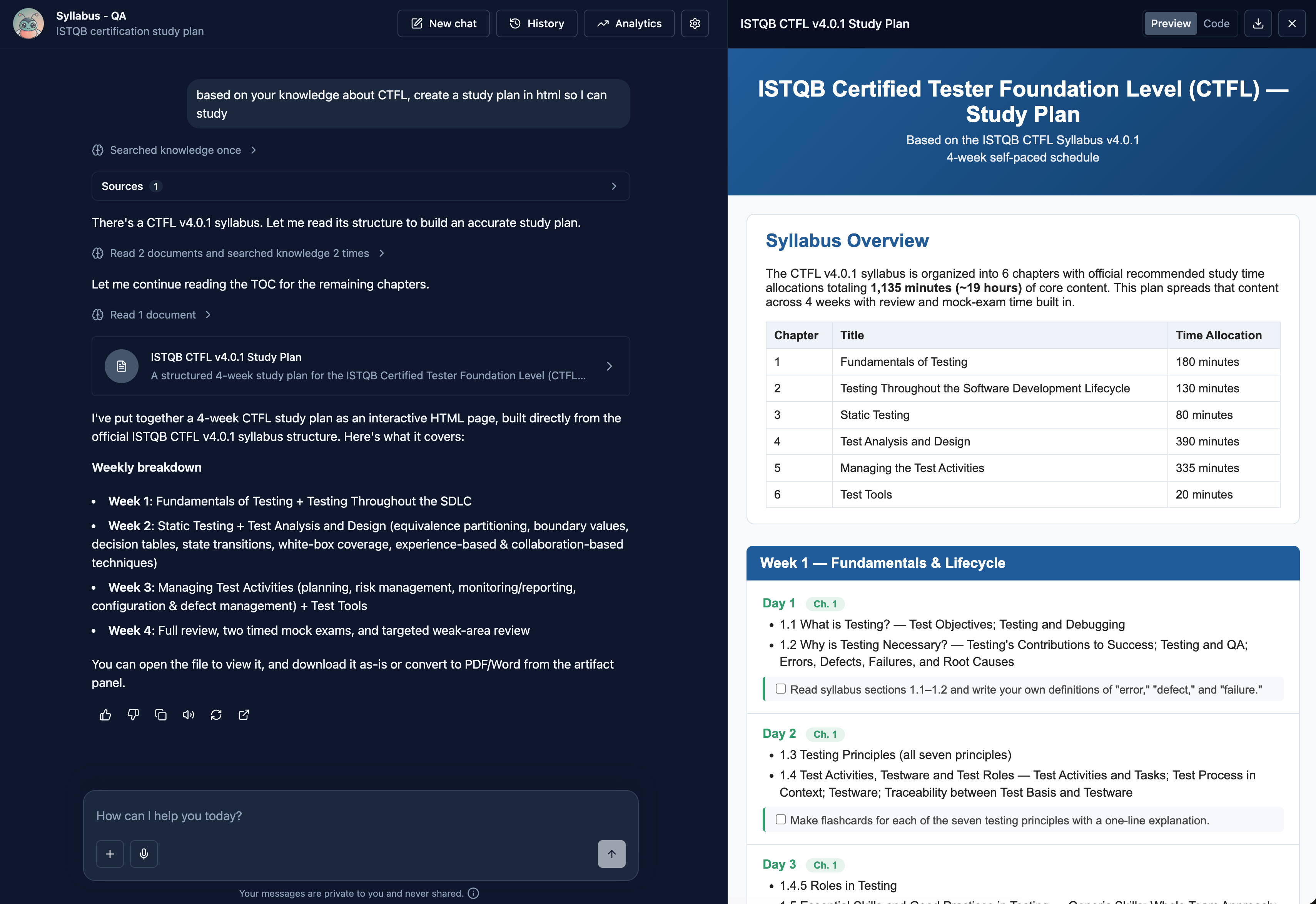Check the Day 2 flashcards task
This screenshot has width=1316, height=904.
point(781,820)
